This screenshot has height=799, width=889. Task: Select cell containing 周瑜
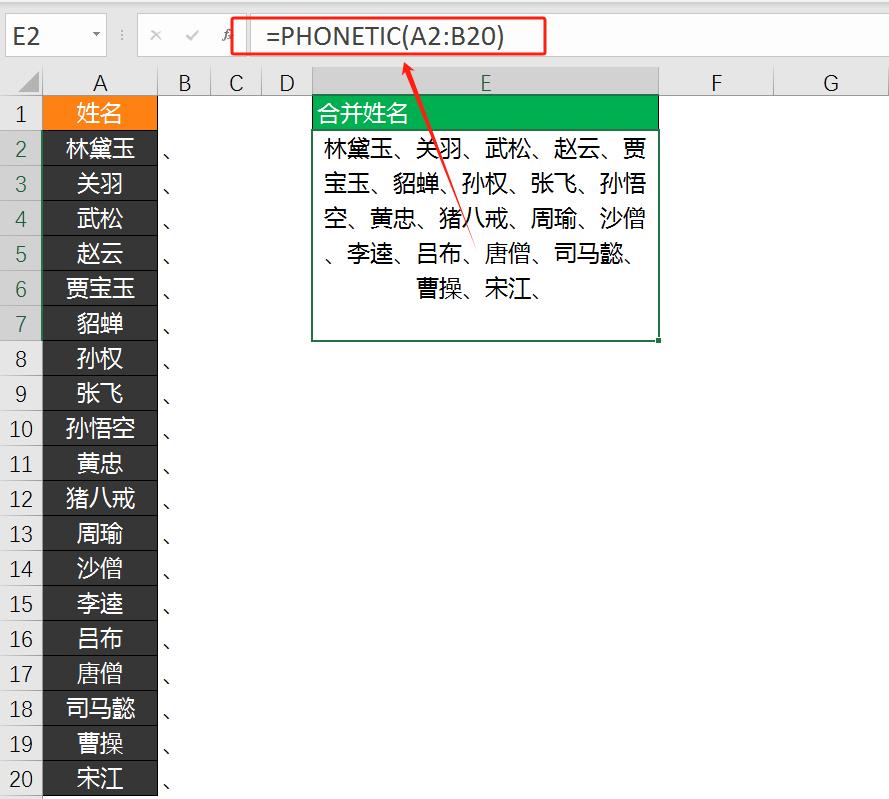click(100, 534)
